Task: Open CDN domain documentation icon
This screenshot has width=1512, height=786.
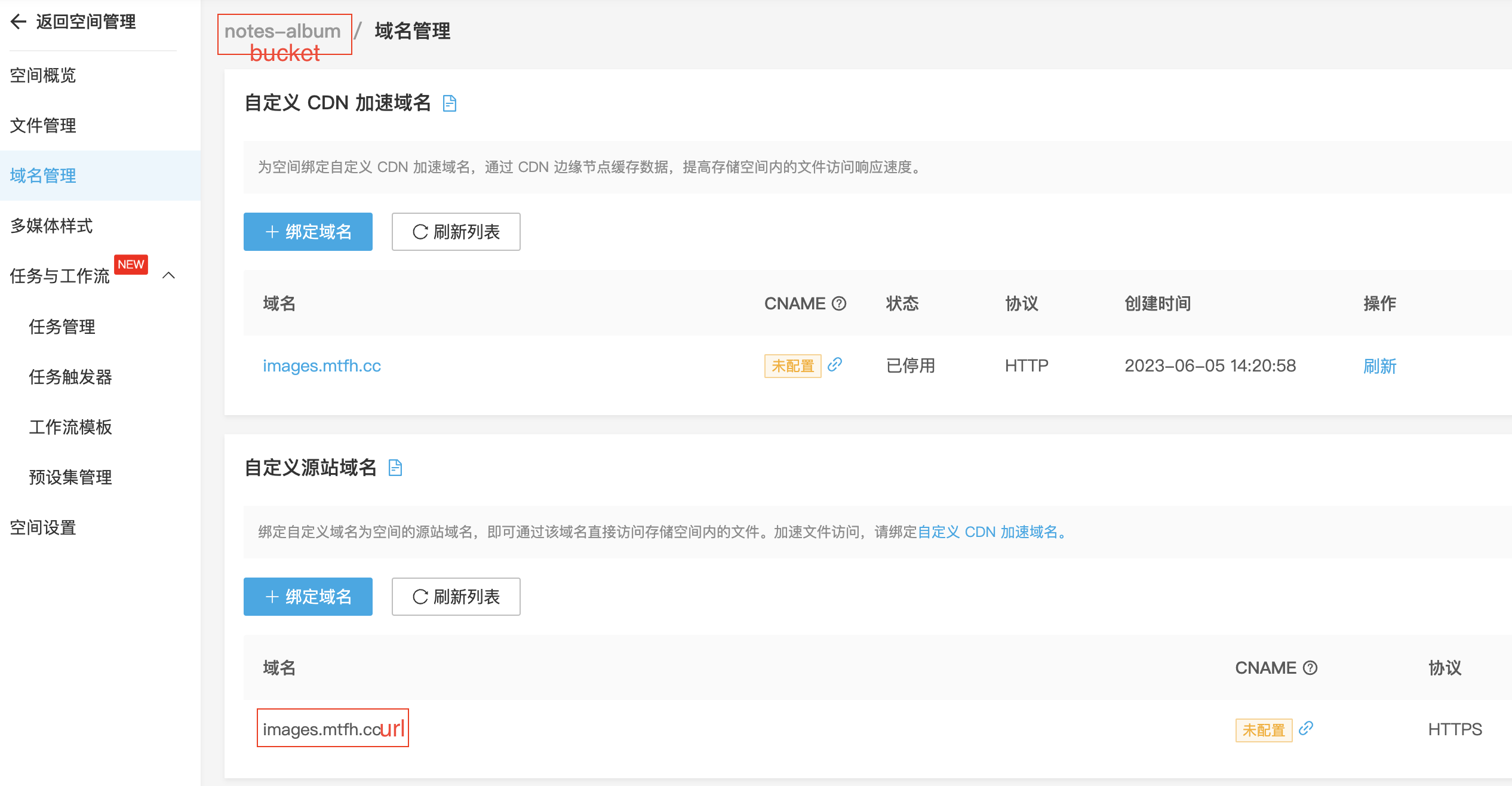Action: coord(450,103)
